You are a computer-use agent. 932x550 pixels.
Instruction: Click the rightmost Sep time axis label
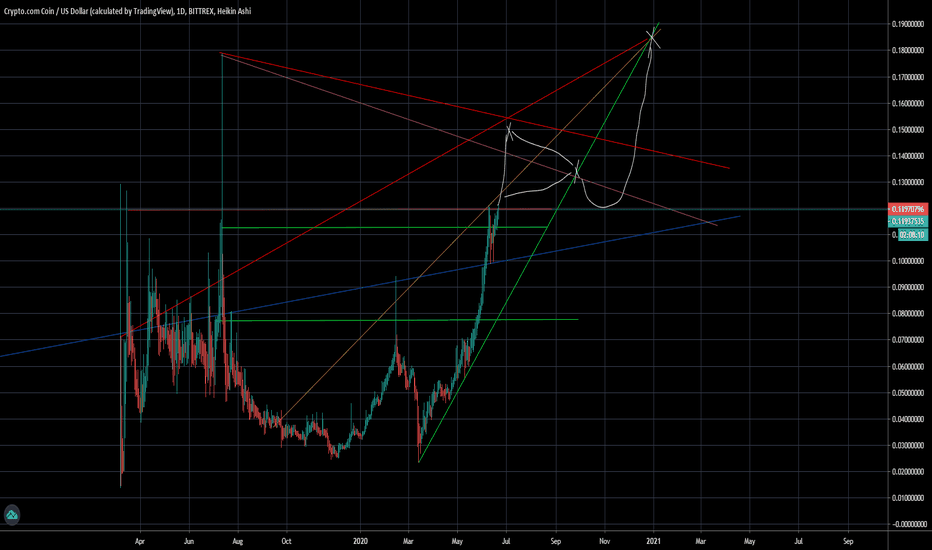tap(848, 542)
